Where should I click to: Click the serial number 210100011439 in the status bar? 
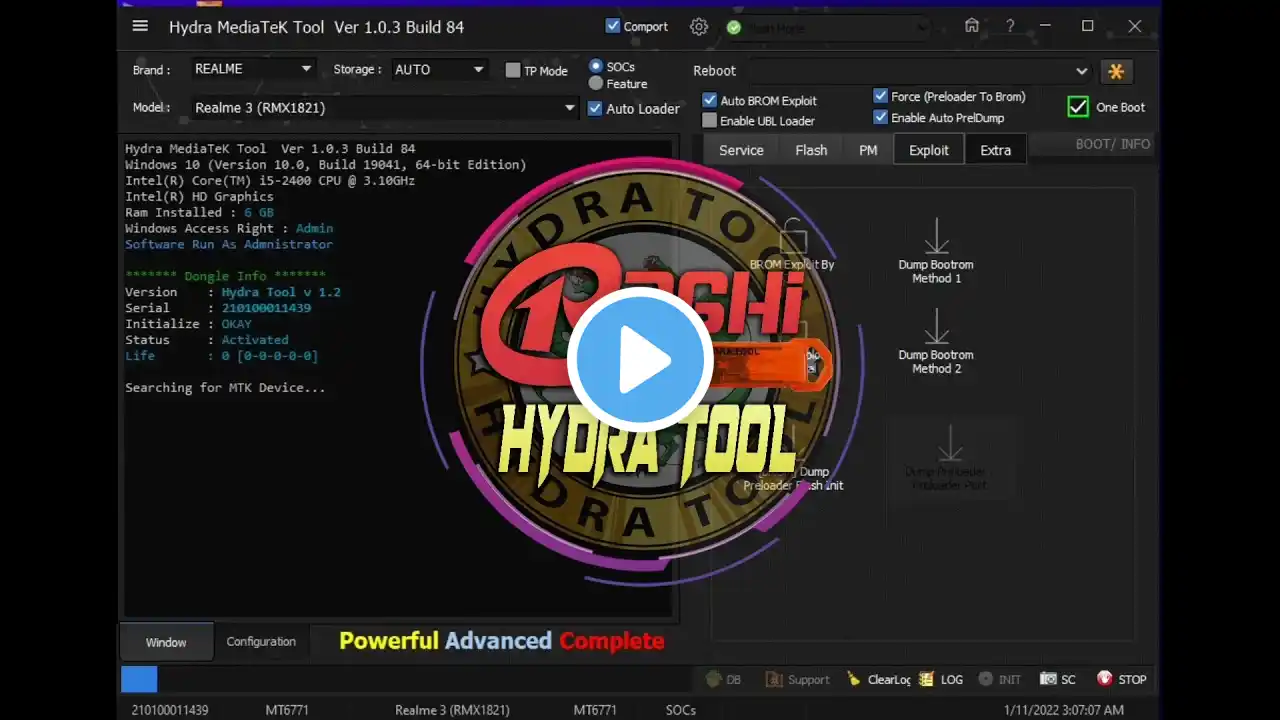tap(170, 710)
